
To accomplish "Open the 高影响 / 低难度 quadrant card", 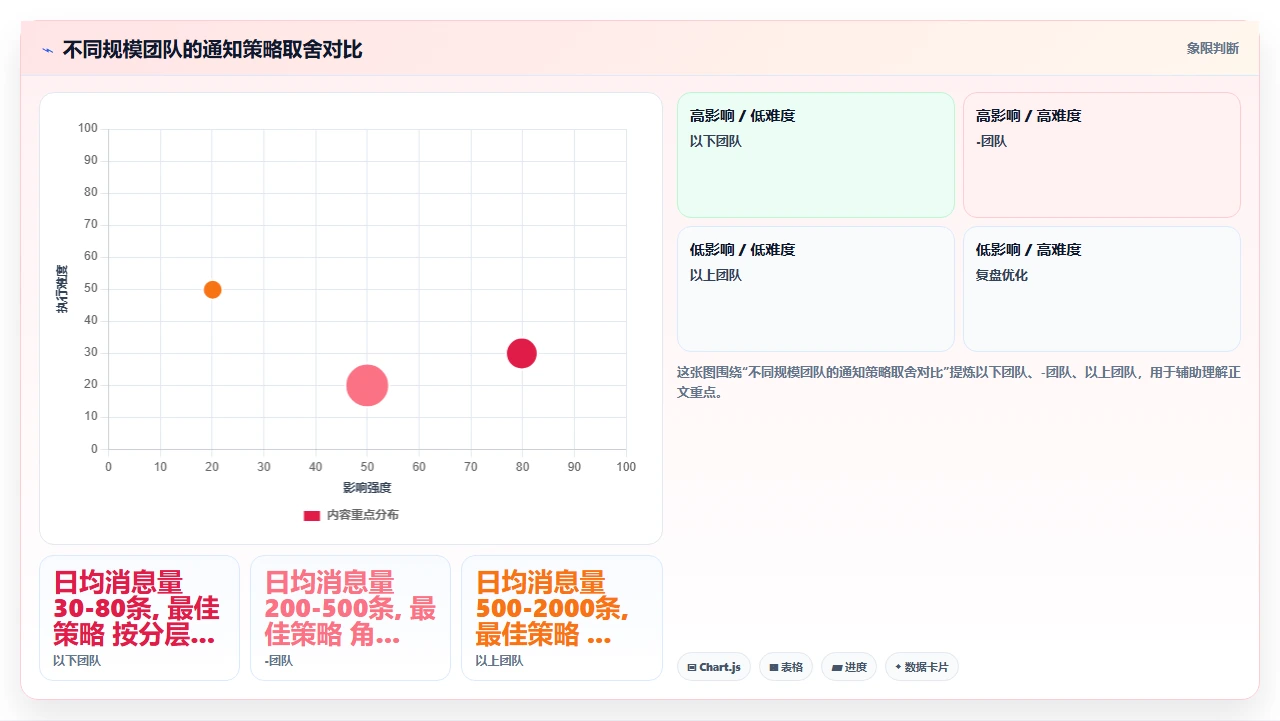I will (816, 155).
